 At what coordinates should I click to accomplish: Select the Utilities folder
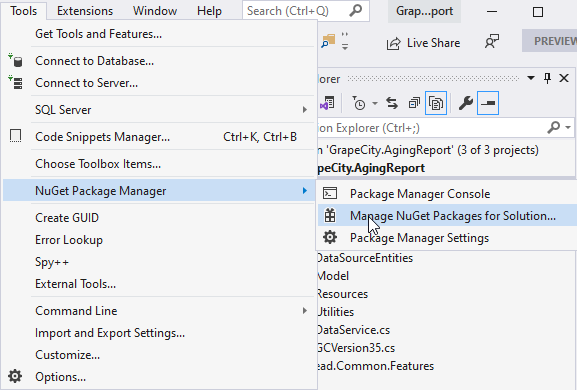[336, 312]
